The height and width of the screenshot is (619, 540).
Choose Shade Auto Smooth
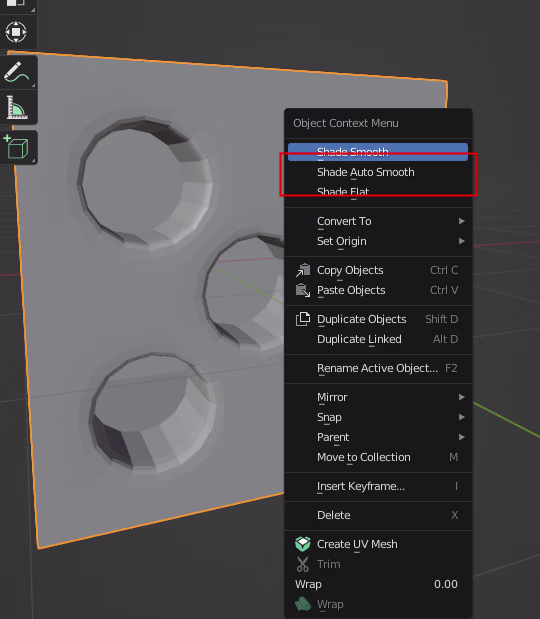[378, 172]
